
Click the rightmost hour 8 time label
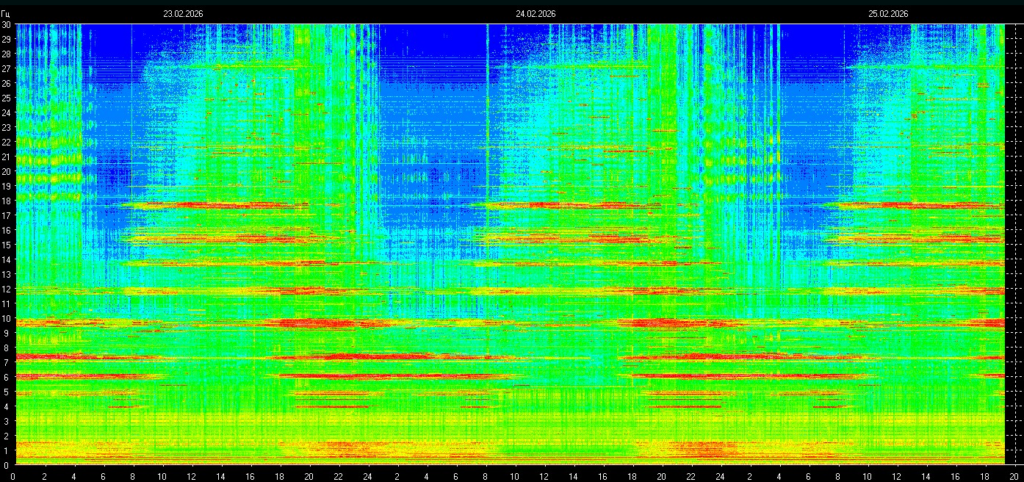[837, 475]
